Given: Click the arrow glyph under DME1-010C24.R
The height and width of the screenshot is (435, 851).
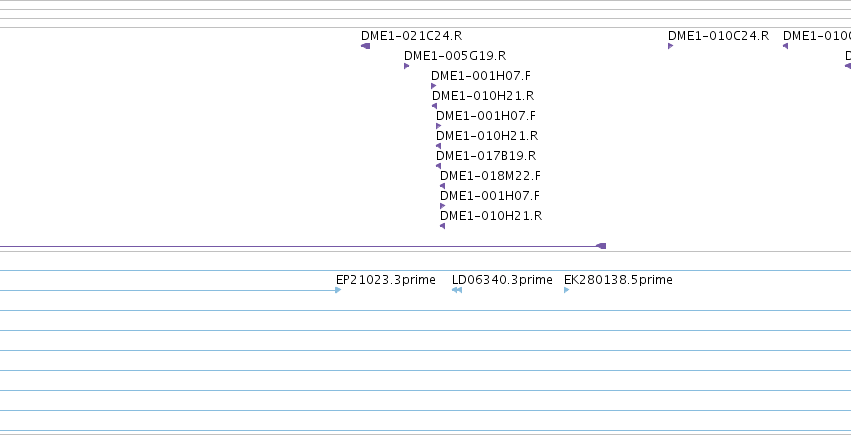Looking at the screenshot, I should 670,46.
